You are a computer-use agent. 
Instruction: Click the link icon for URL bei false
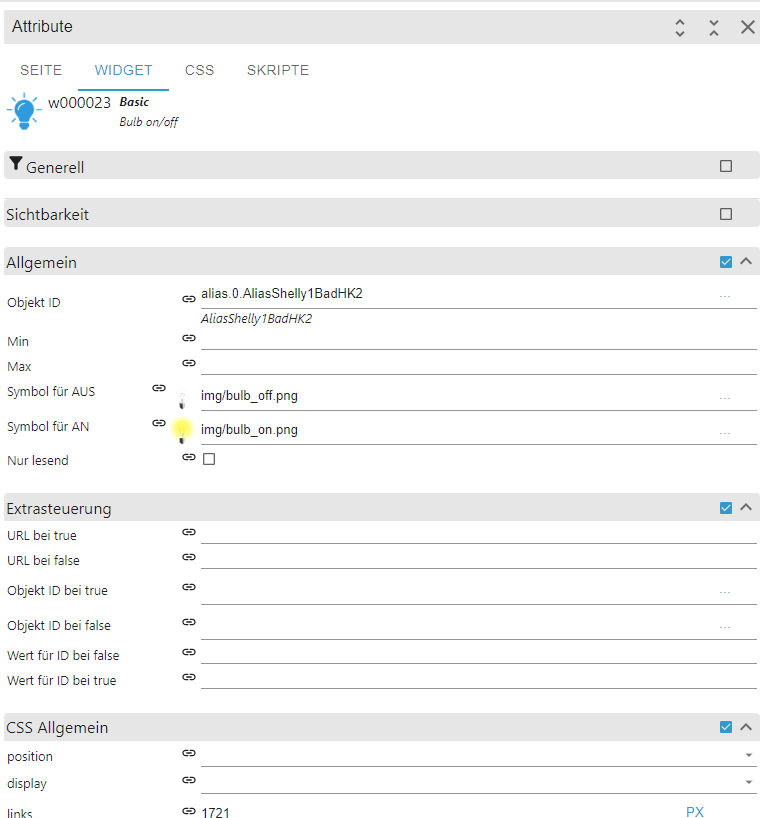[x=189, y=557]
